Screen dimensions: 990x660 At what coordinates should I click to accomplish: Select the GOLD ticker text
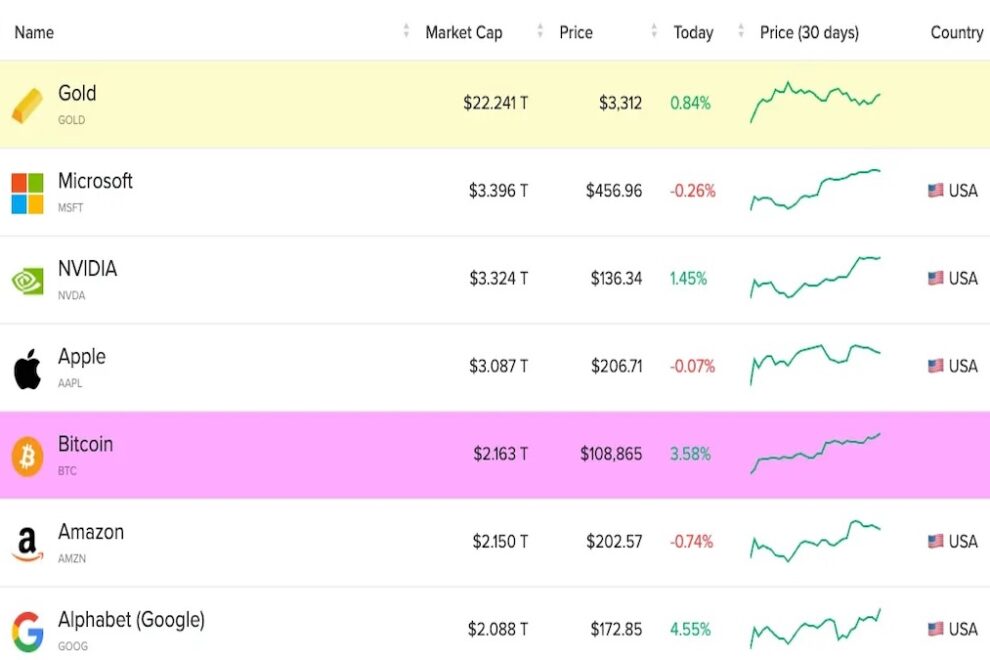click(71, 120)
